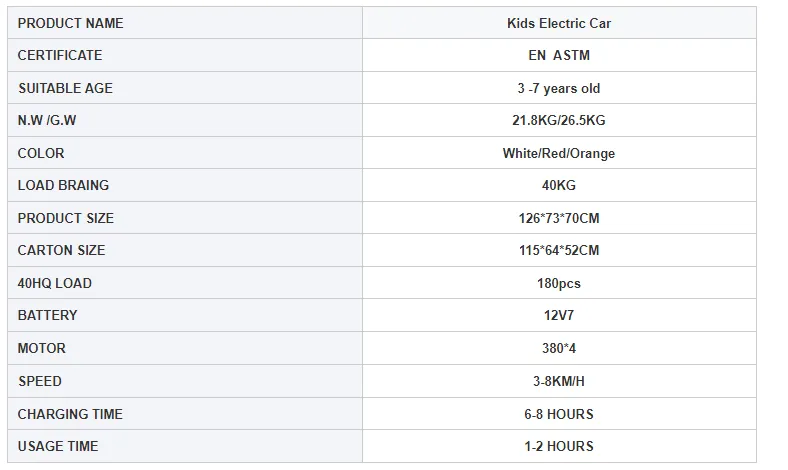788x470 pixels.
Task: Select the Kids Electric Car value
Action: (x=558, y=23)
